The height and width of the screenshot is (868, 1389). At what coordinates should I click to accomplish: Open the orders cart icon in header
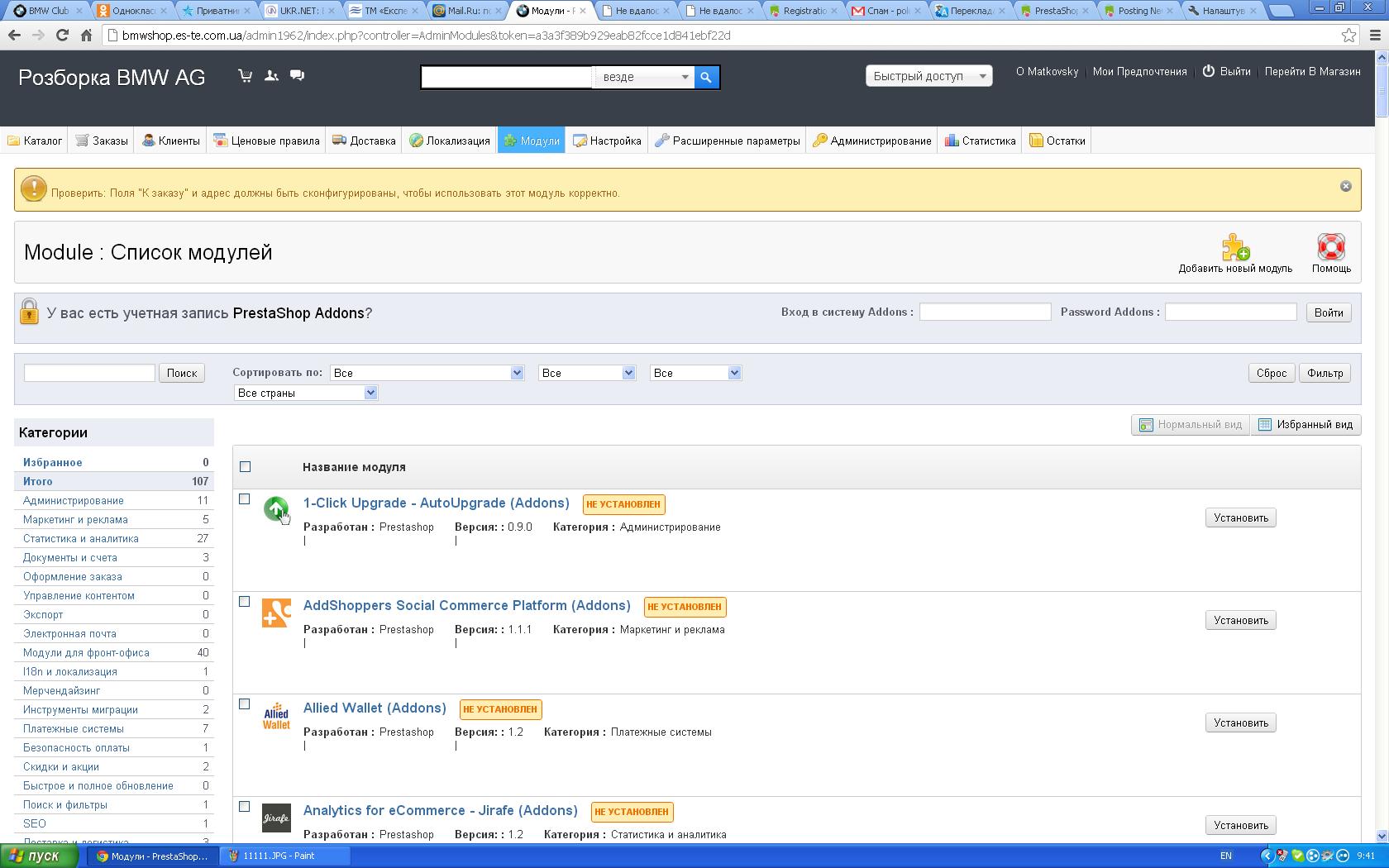click(246, 76)
